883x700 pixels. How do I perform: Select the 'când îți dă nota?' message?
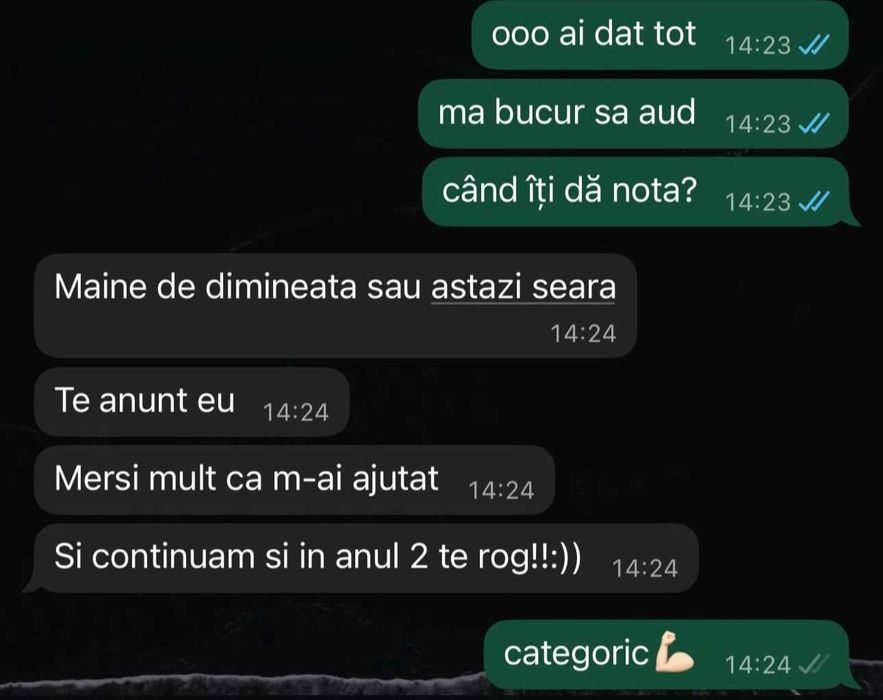640,191
